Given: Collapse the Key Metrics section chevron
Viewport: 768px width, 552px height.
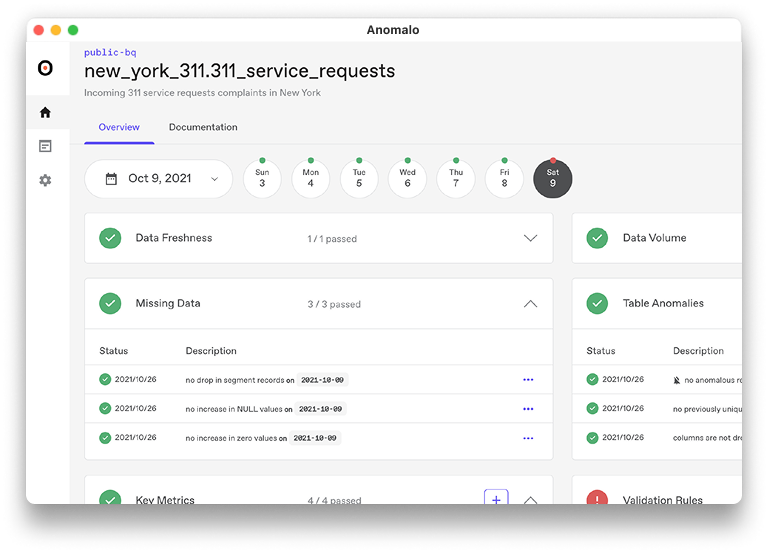Looking at the screenshot, I should (x=530, y=500).
